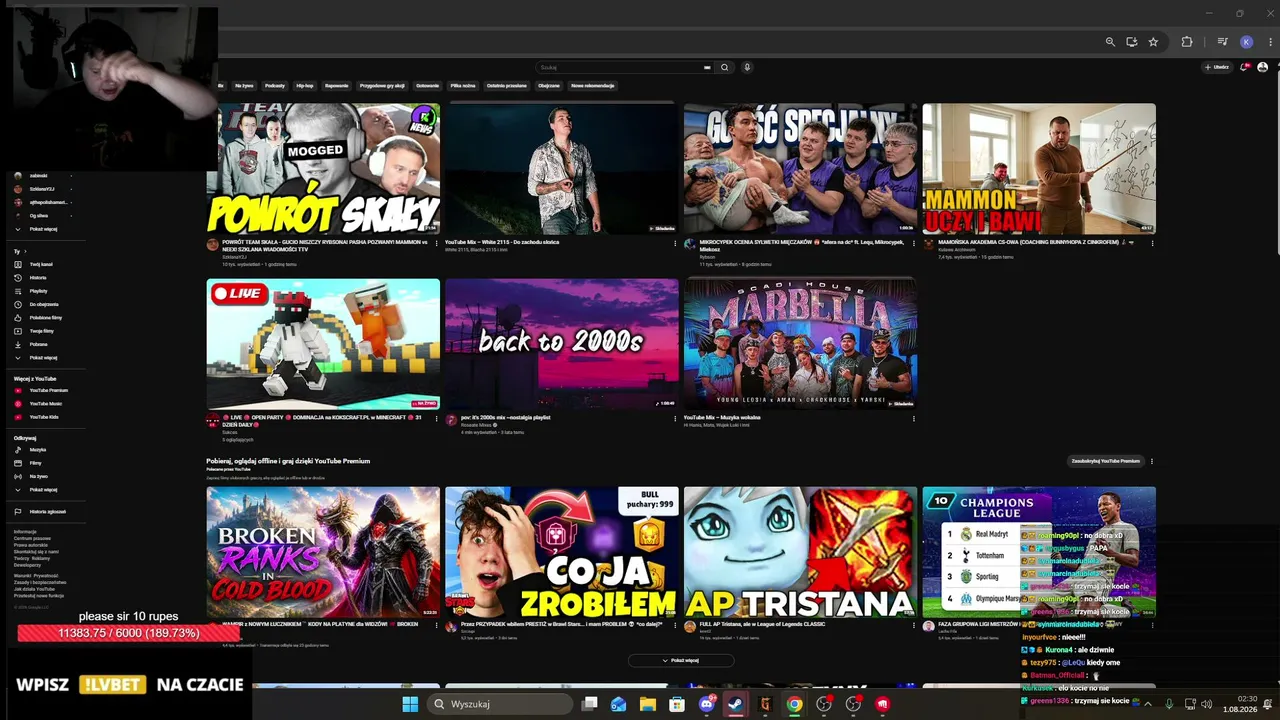1280x720 pixels.
Task: Open Chrome three-dot menu
Action: coord(1271,42)
